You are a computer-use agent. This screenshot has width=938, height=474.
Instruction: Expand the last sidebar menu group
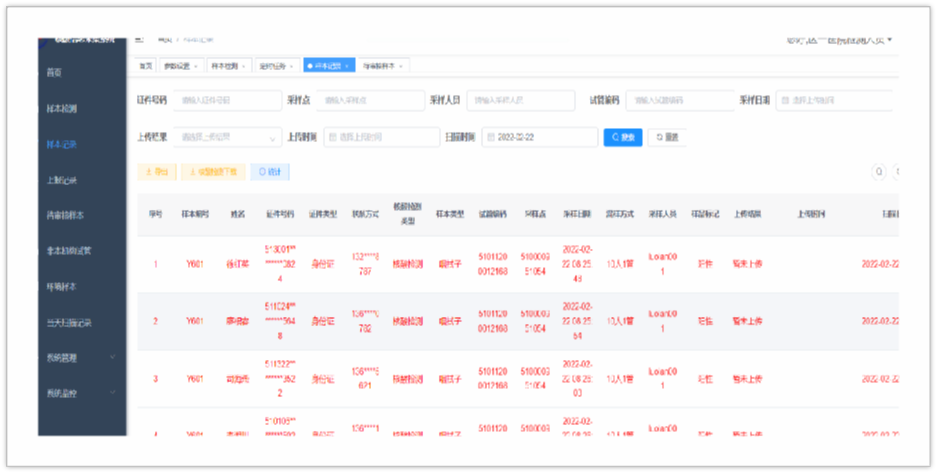click(x=81, y=393)
